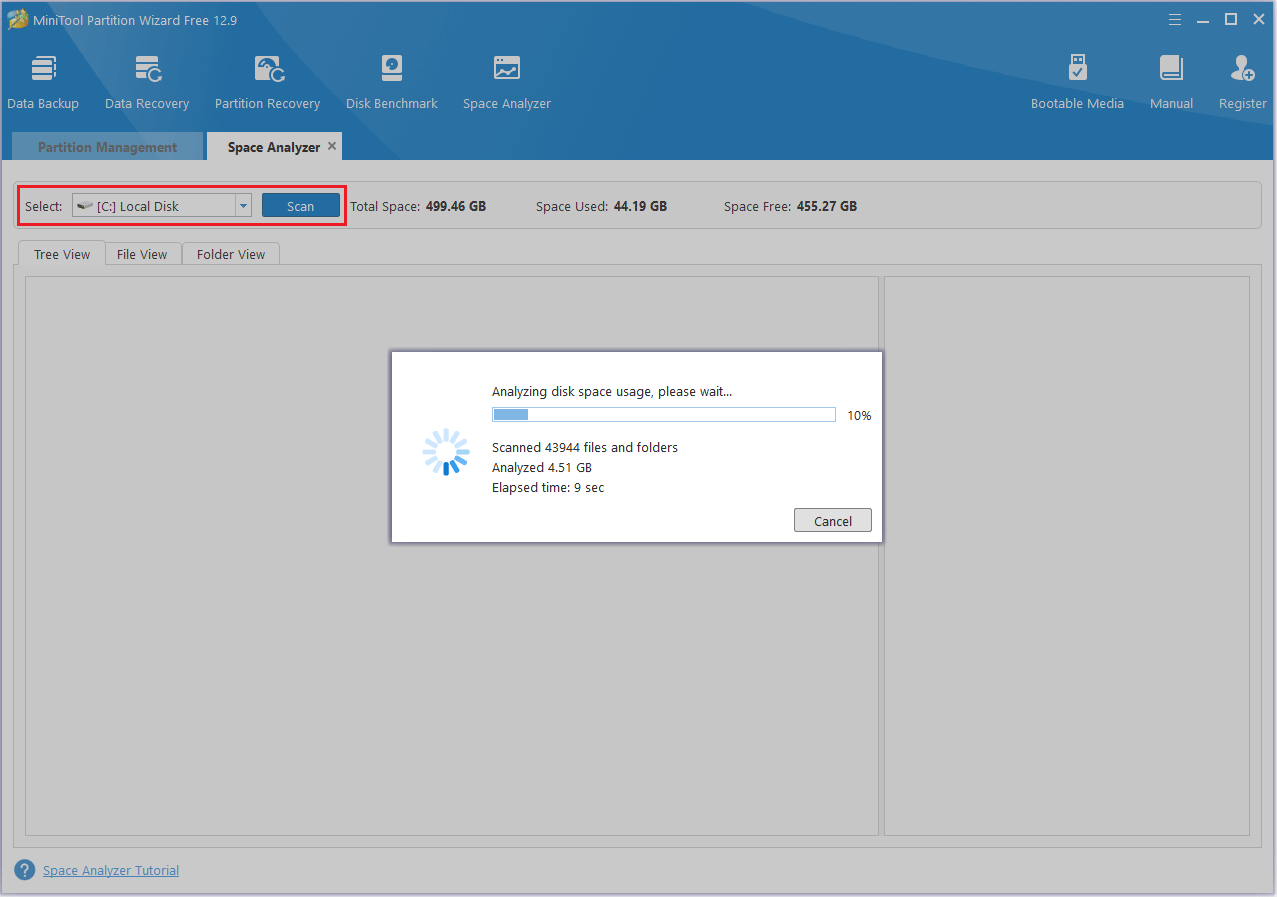Viewport: 1277px width, 897px height.
Task: Click the MiniTool app logo in the title bar
Action: (17, 19)
